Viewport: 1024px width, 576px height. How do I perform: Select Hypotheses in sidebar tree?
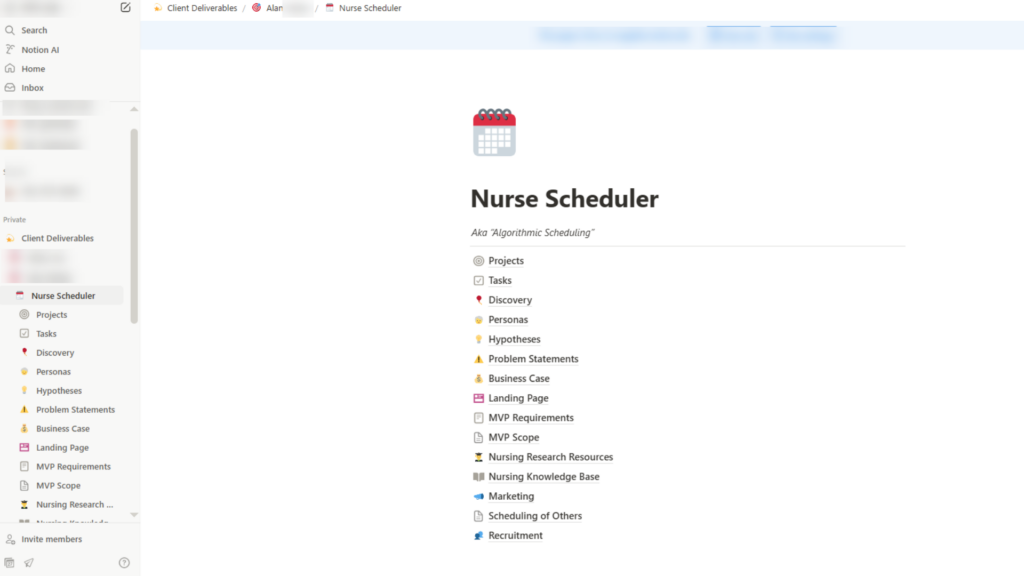pos(59,391)
